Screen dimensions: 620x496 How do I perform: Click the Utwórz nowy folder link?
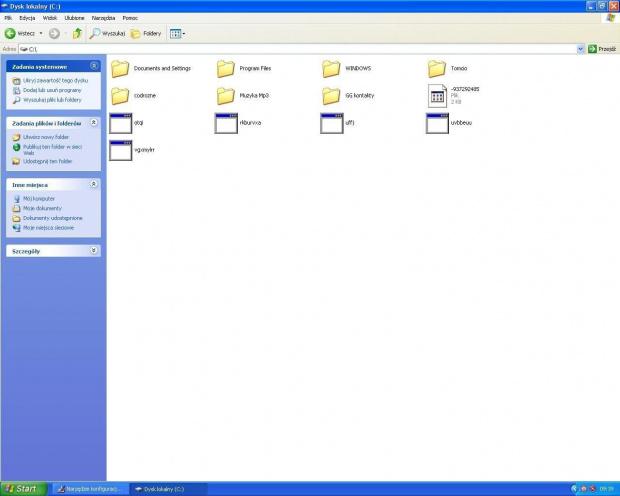45,137
